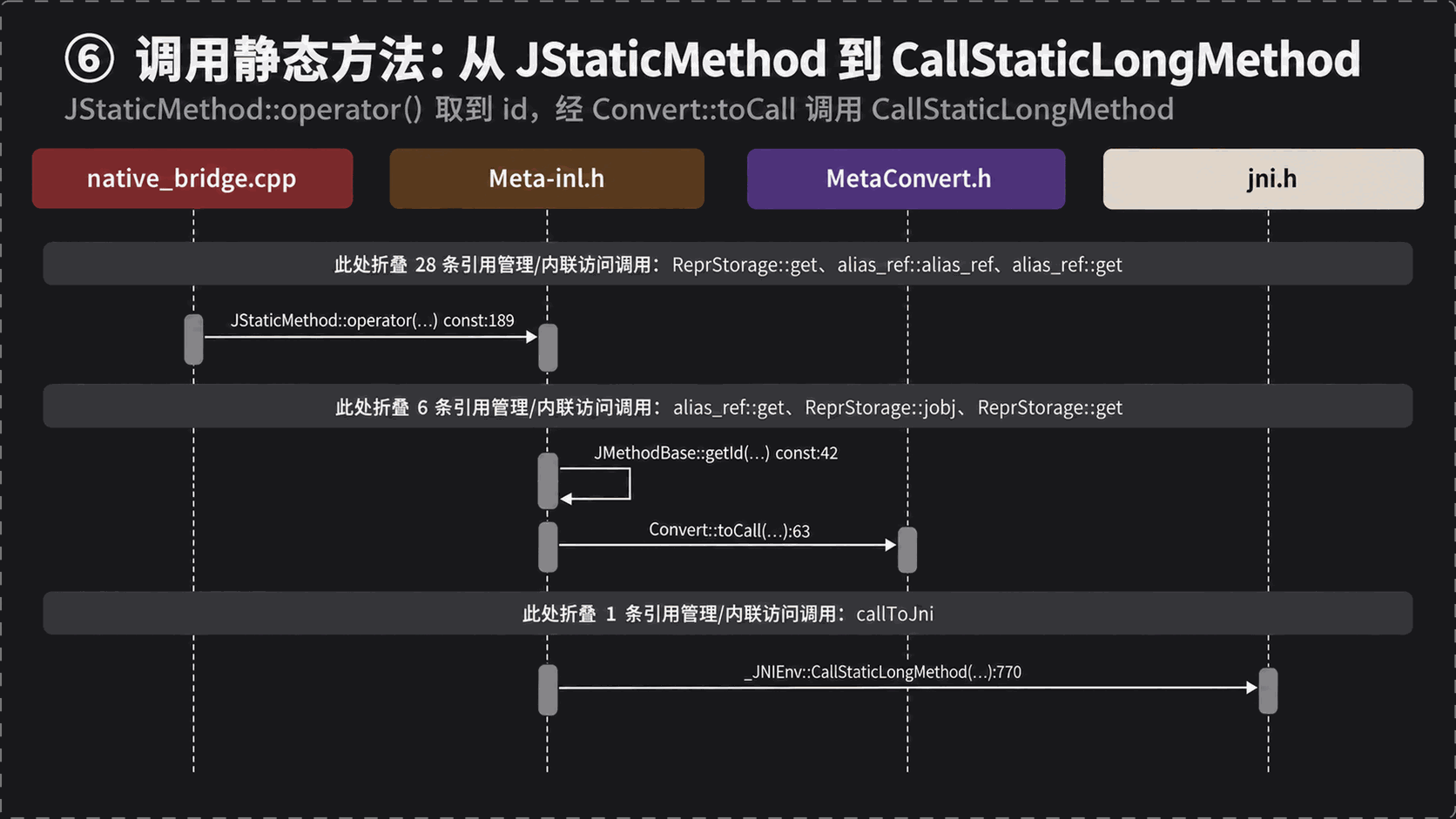Image resolution: width=1456 pixels, height=819 pixels.
Task: Expand the collapsed callToJni bar
Action: (728, 614)
